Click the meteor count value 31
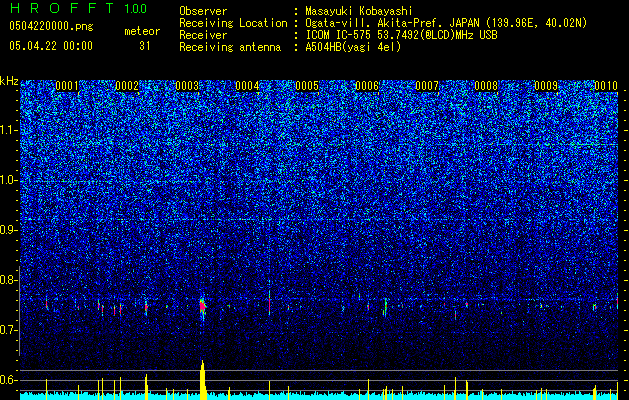This screenshot has width=629, height=400. (145, 46)
